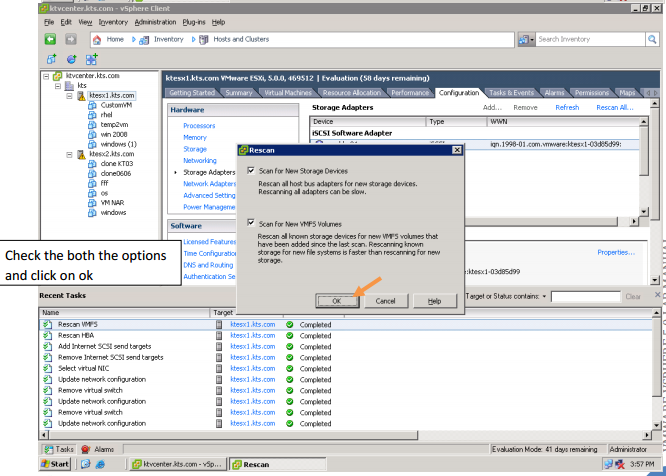
Task: Collapse the ktesx2.kts.com host node
Action: tap(69, 155)
